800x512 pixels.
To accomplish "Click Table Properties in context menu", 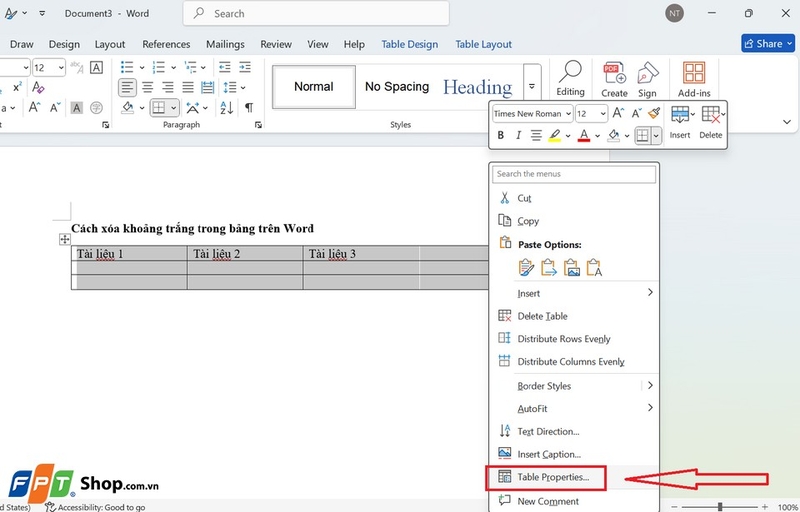I will 552,477.
